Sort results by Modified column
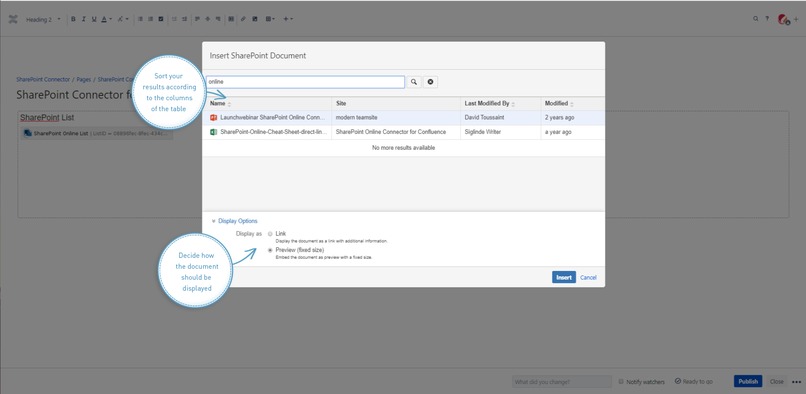This screenshot has width=806, height=394. pyautogui.click(x=559, y=103)
